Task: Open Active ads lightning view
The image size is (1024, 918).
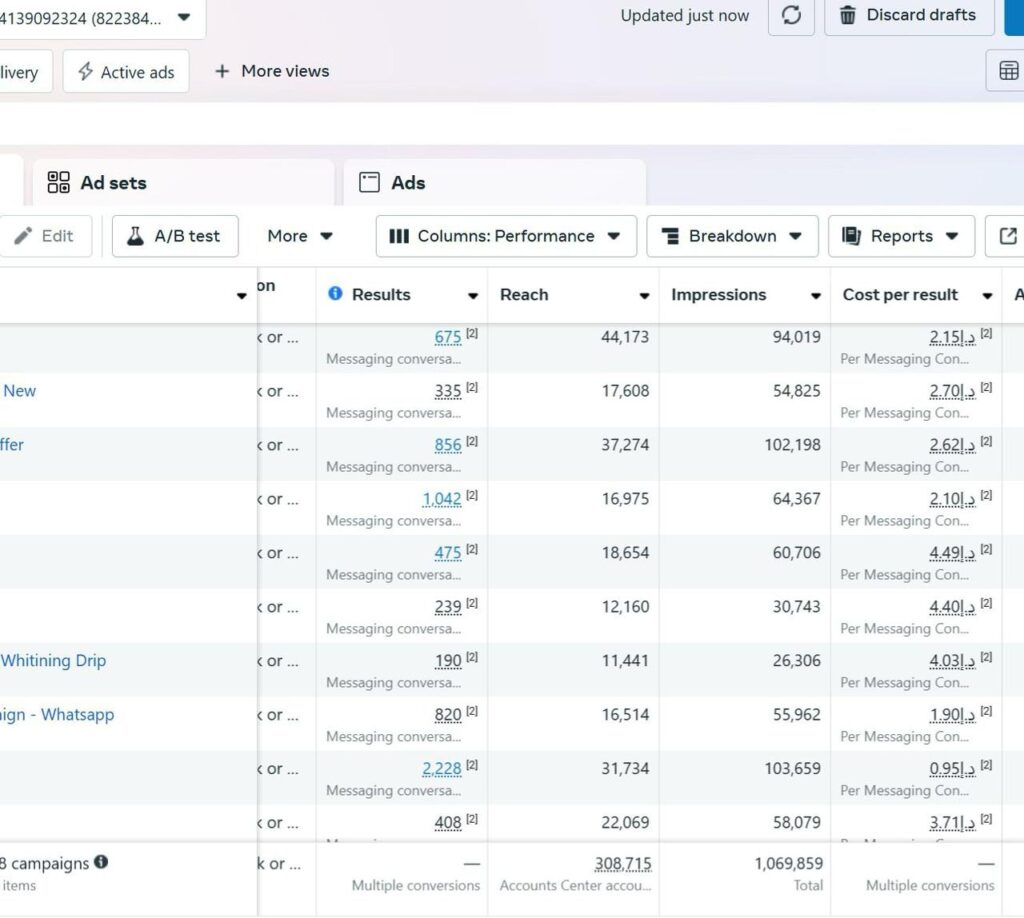Action: (x=126, y=72)
